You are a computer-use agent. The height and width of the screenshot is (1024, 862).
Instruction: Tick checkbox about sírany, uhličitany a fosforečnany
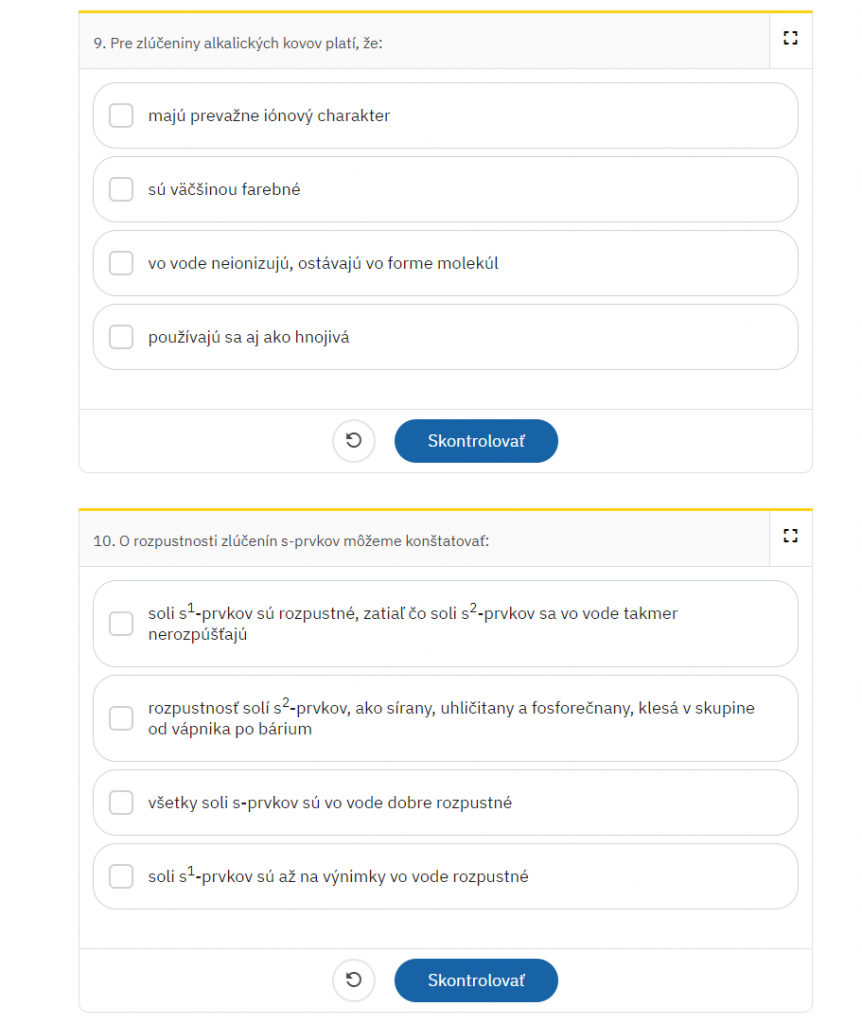point(121,718)
